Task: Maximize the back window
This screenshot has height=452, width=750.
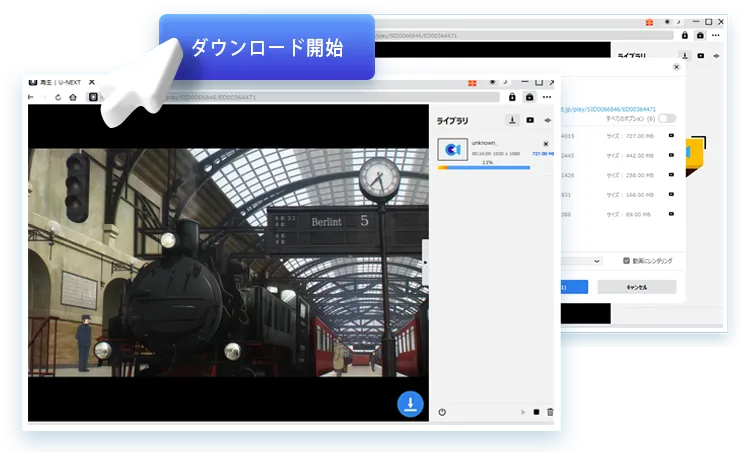Action: click(709, 22)
